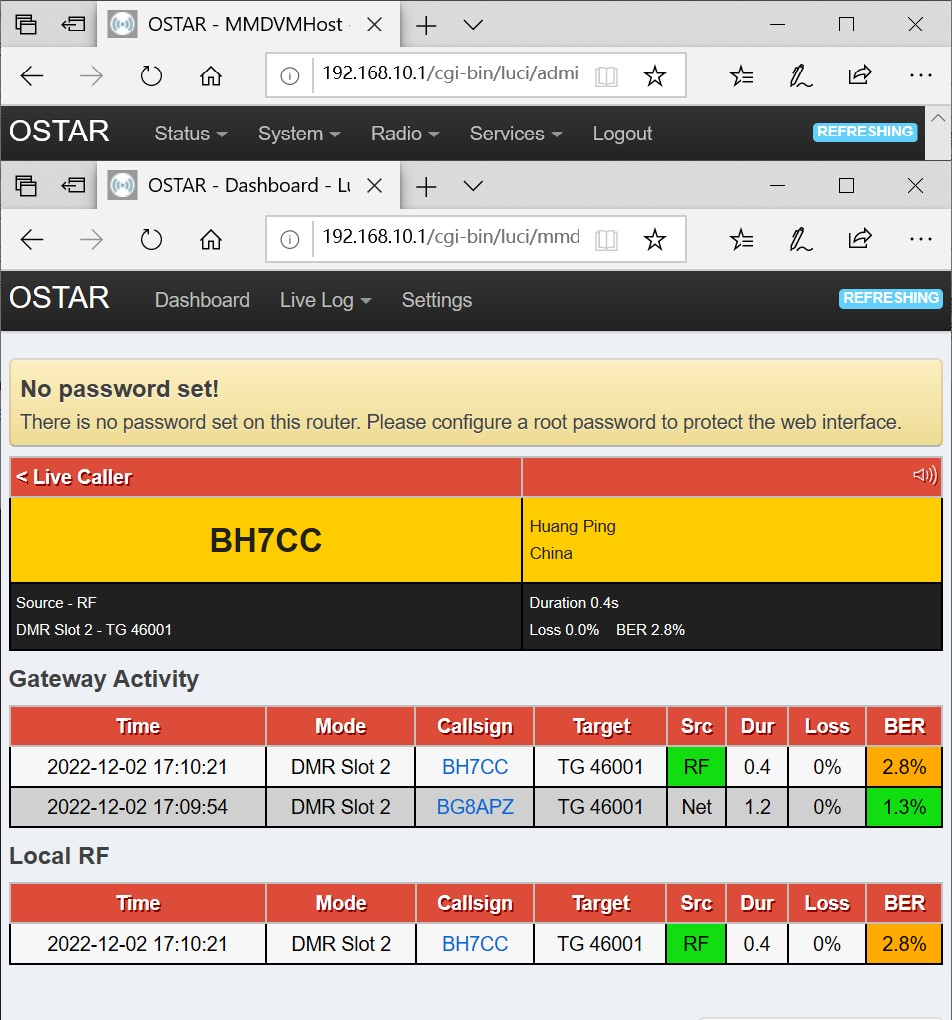This screenshot has height=1020, width=952.
Task: Expand the Status dropdown menu
Action: tap(190, 134)
